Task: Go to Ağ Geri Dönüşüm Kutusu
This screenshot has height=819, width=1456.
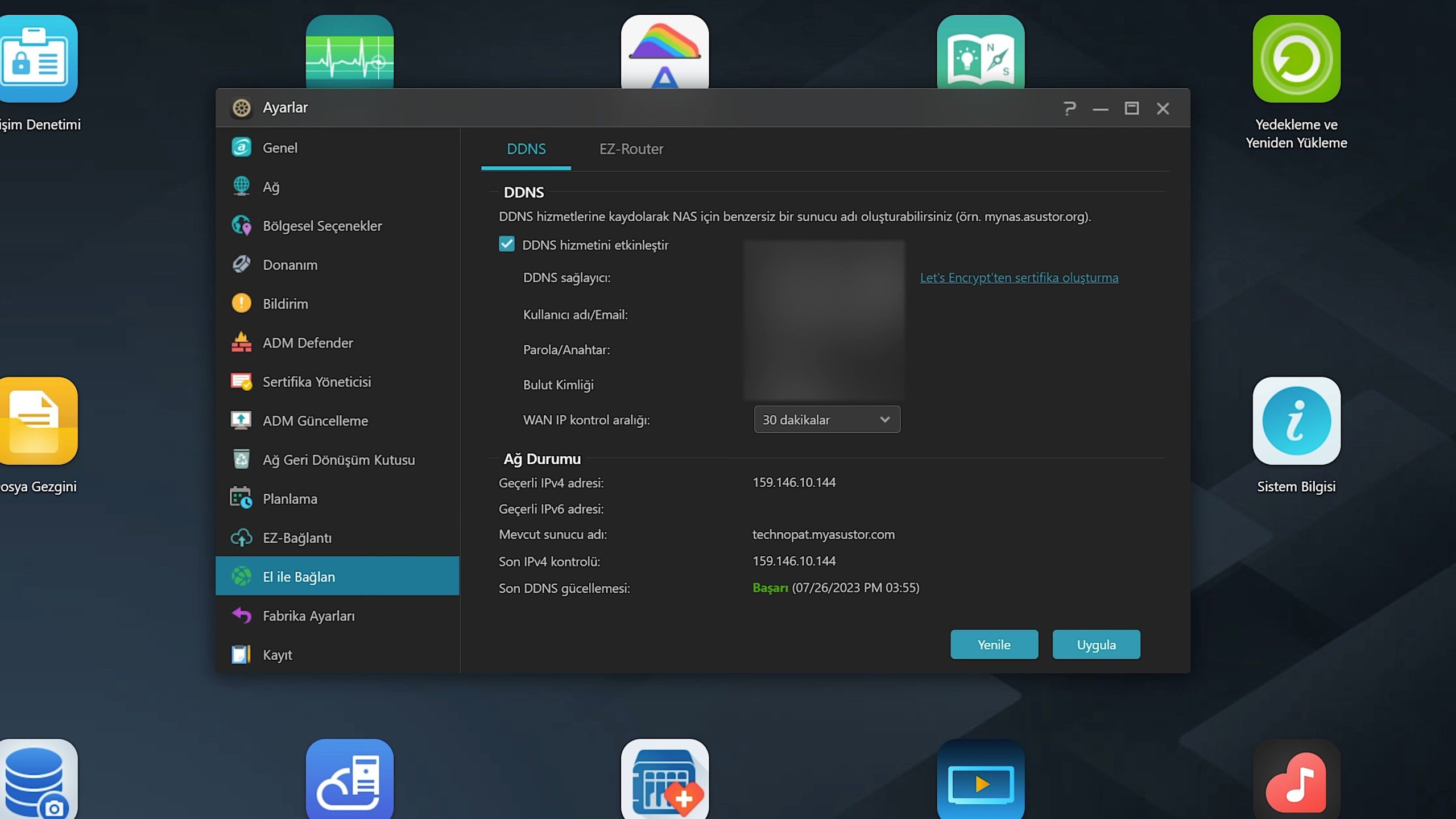Action: (x=338, y=460)
